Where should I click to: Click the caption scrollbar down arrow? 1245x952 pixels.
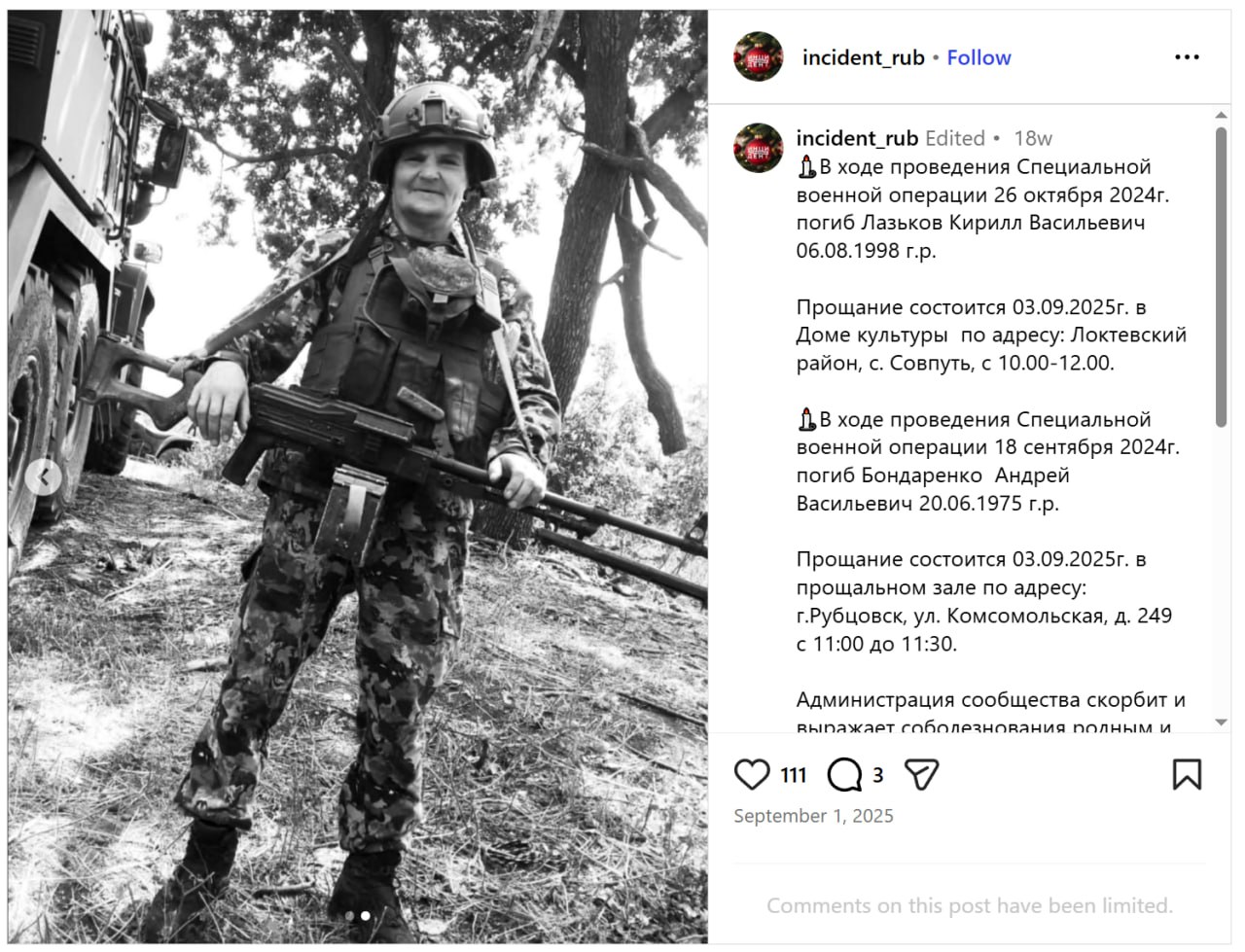pos(1222,723)
